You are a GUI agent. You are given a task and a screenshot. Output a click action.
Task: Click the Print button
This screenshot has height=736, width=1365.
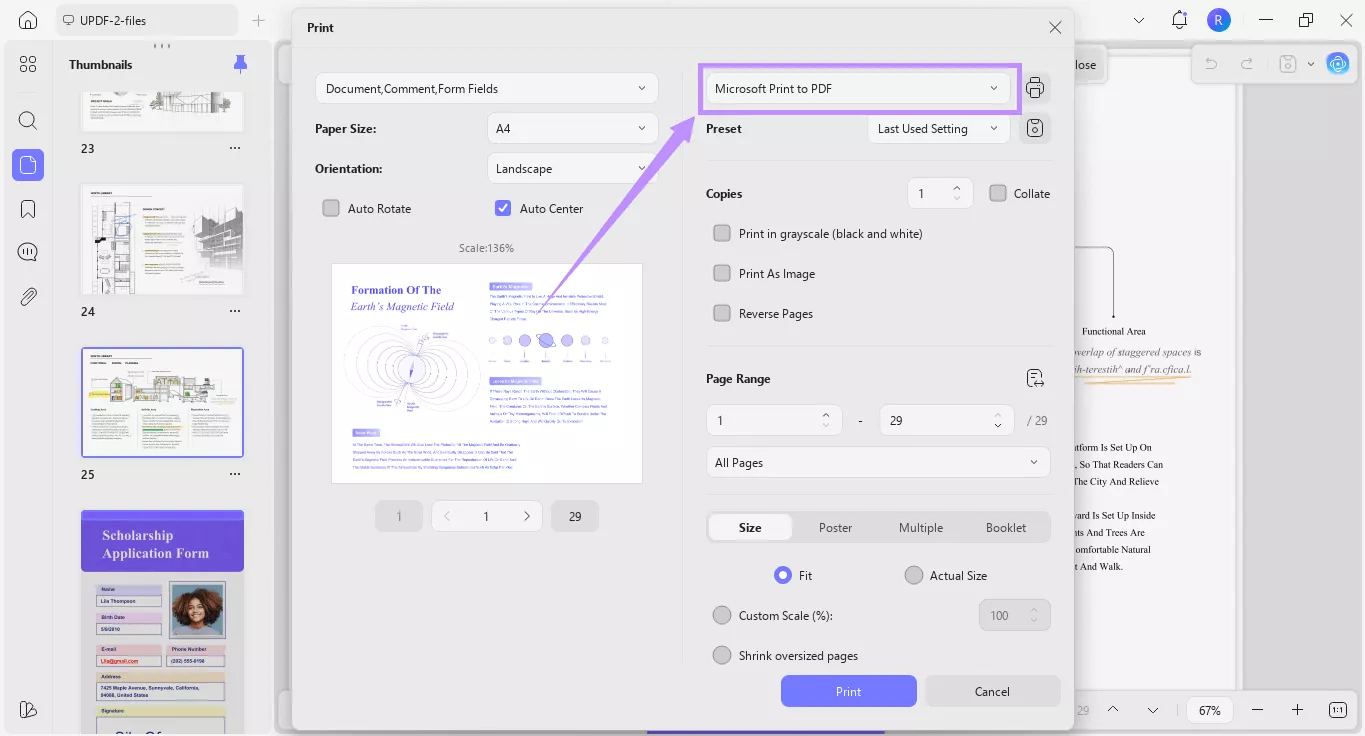tap(848, 691)
